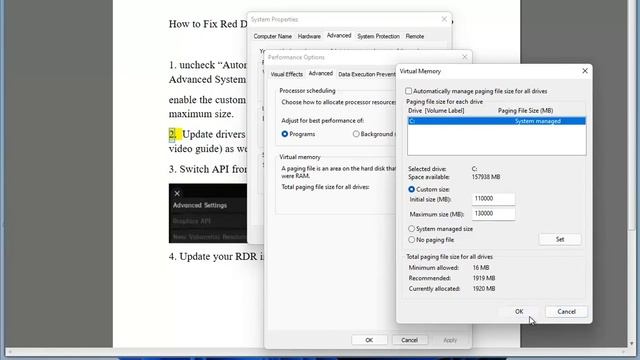Select Programs in Performance Options

click(285, 134)
